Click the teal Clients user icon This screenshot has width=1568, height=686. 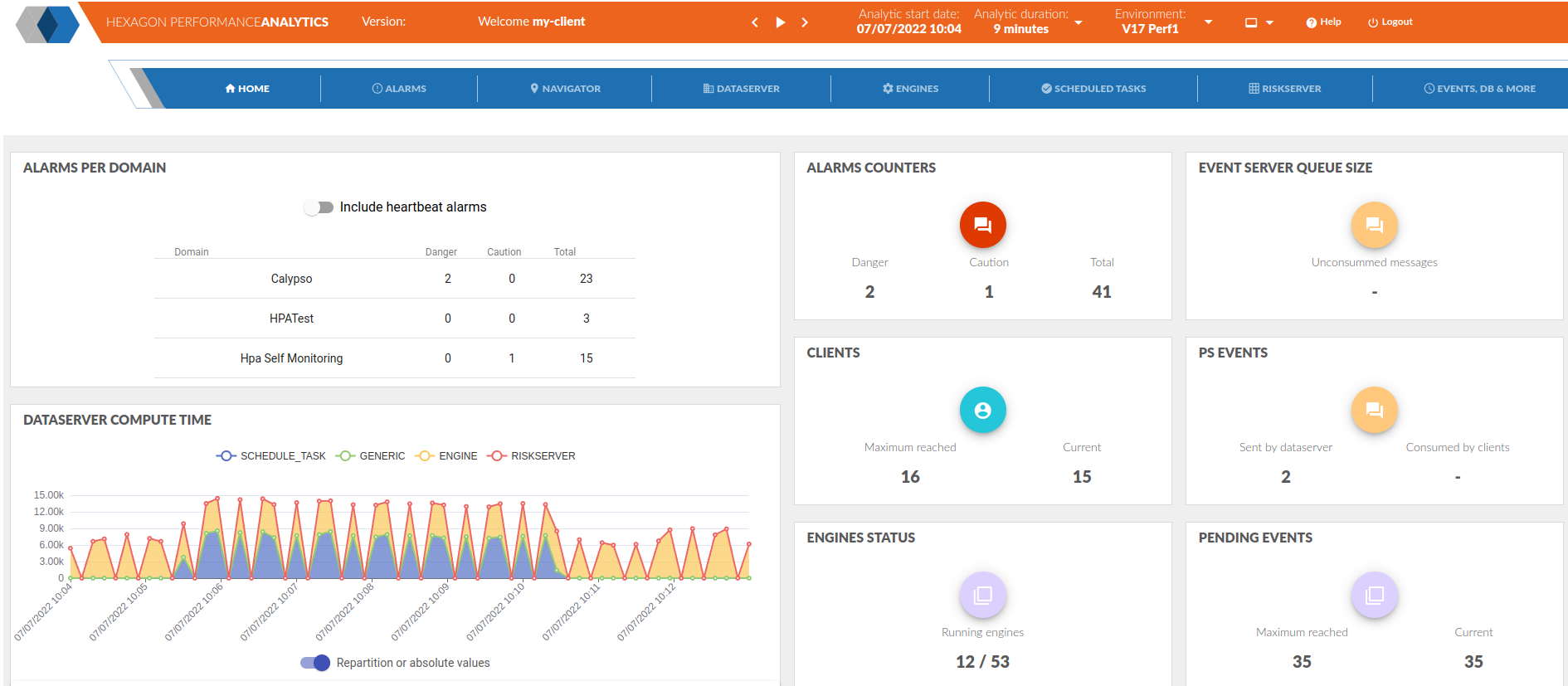coord(982,410)
